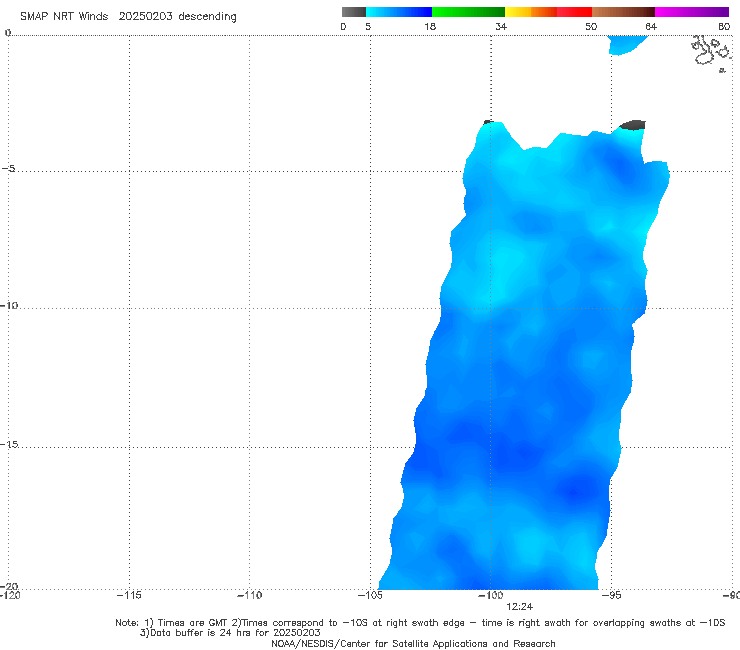
Task: Click longitude axis label '-105'
Action: pyautogui.click(x=370, y=595)
